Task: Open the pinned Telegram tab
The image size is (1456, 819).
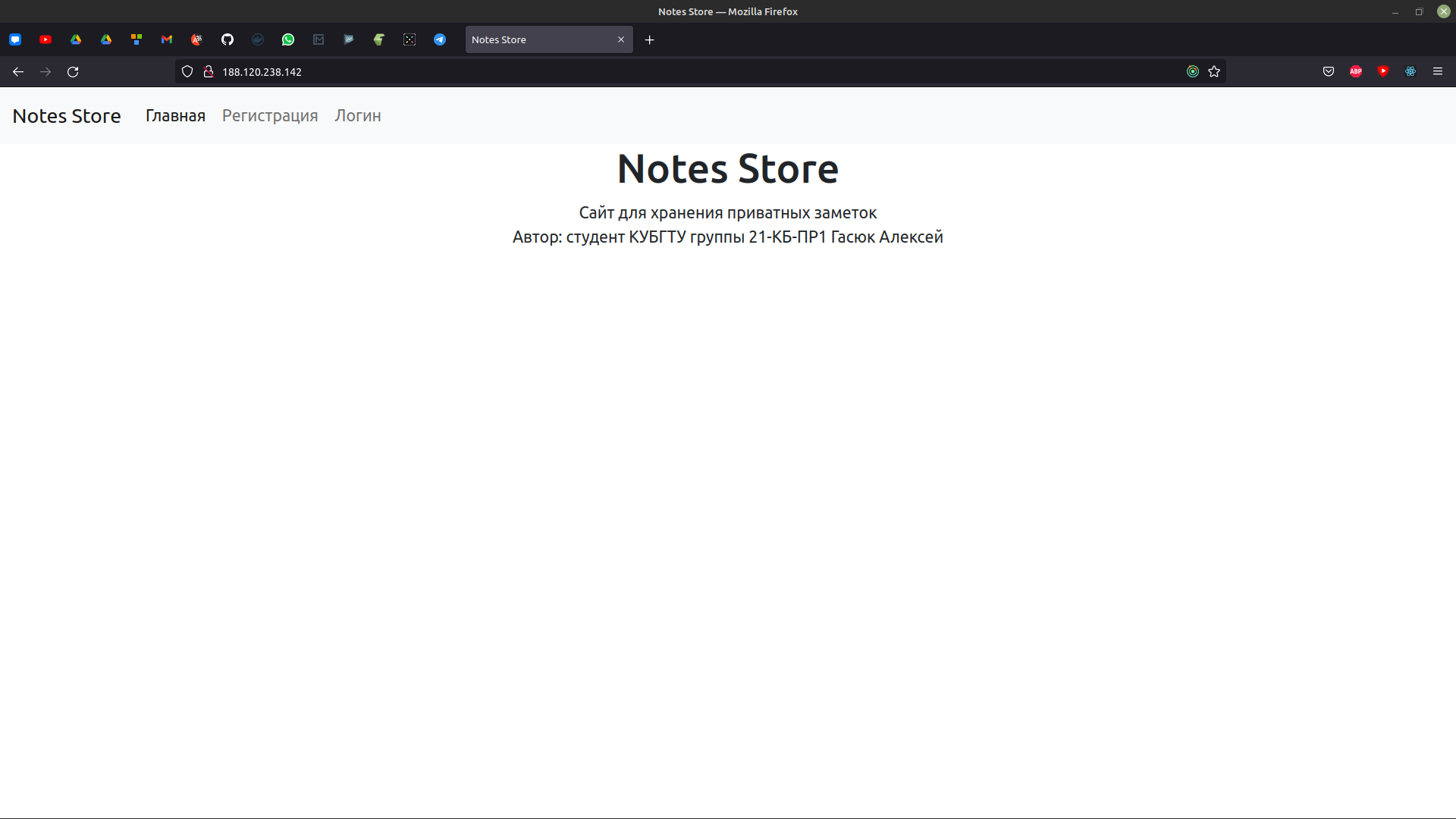Action: (x=440, y=39)
